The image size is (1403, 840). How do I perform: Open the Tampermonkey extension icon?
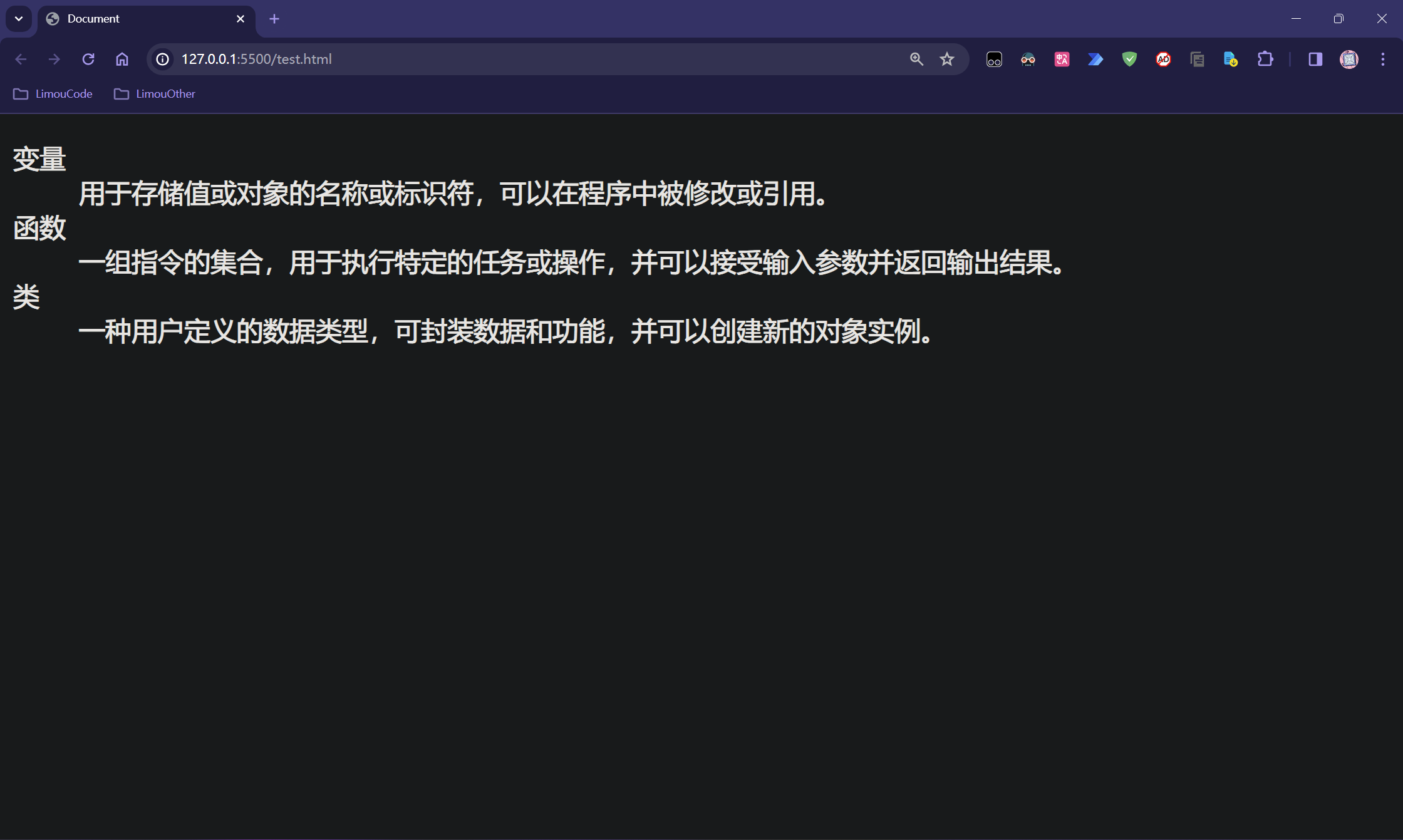[994, 60]
